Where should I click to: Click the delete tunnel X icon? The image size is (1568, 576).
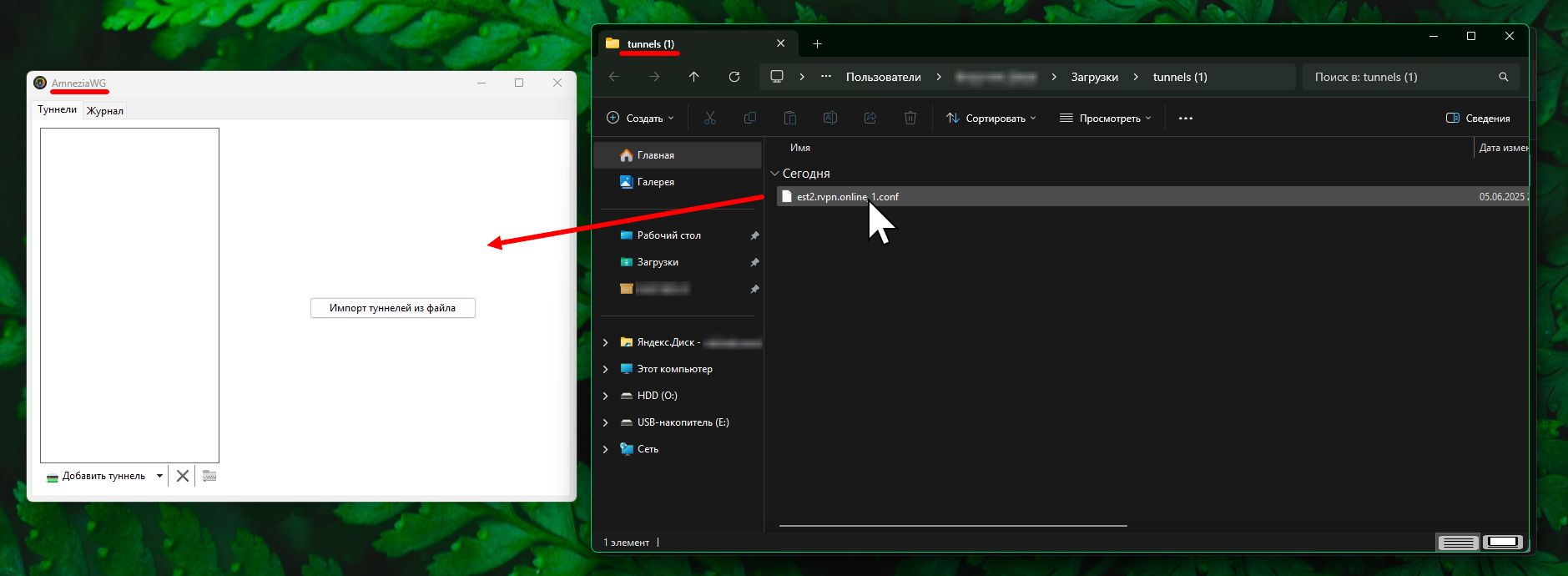183,476
